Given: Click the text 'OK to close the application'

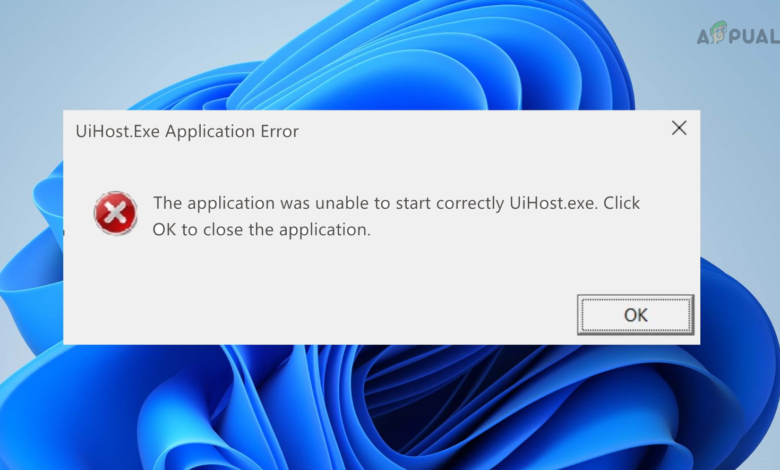Looking at the screenshot, I should point(262,230).
